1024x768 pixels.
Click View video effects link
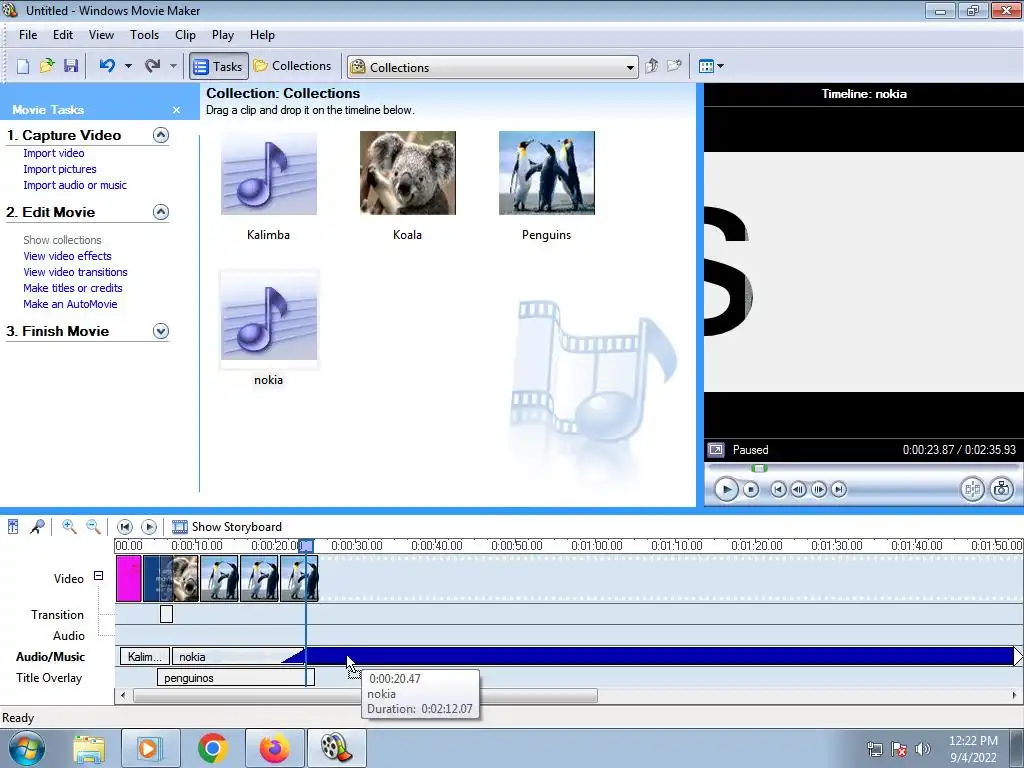pos(67,256)
